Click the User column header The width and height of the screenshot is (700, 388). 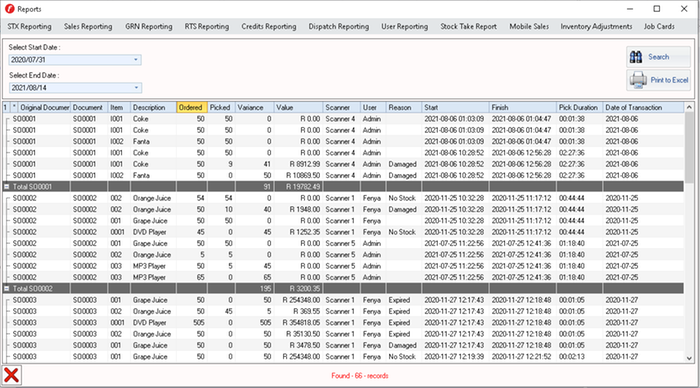click(373, 107)
